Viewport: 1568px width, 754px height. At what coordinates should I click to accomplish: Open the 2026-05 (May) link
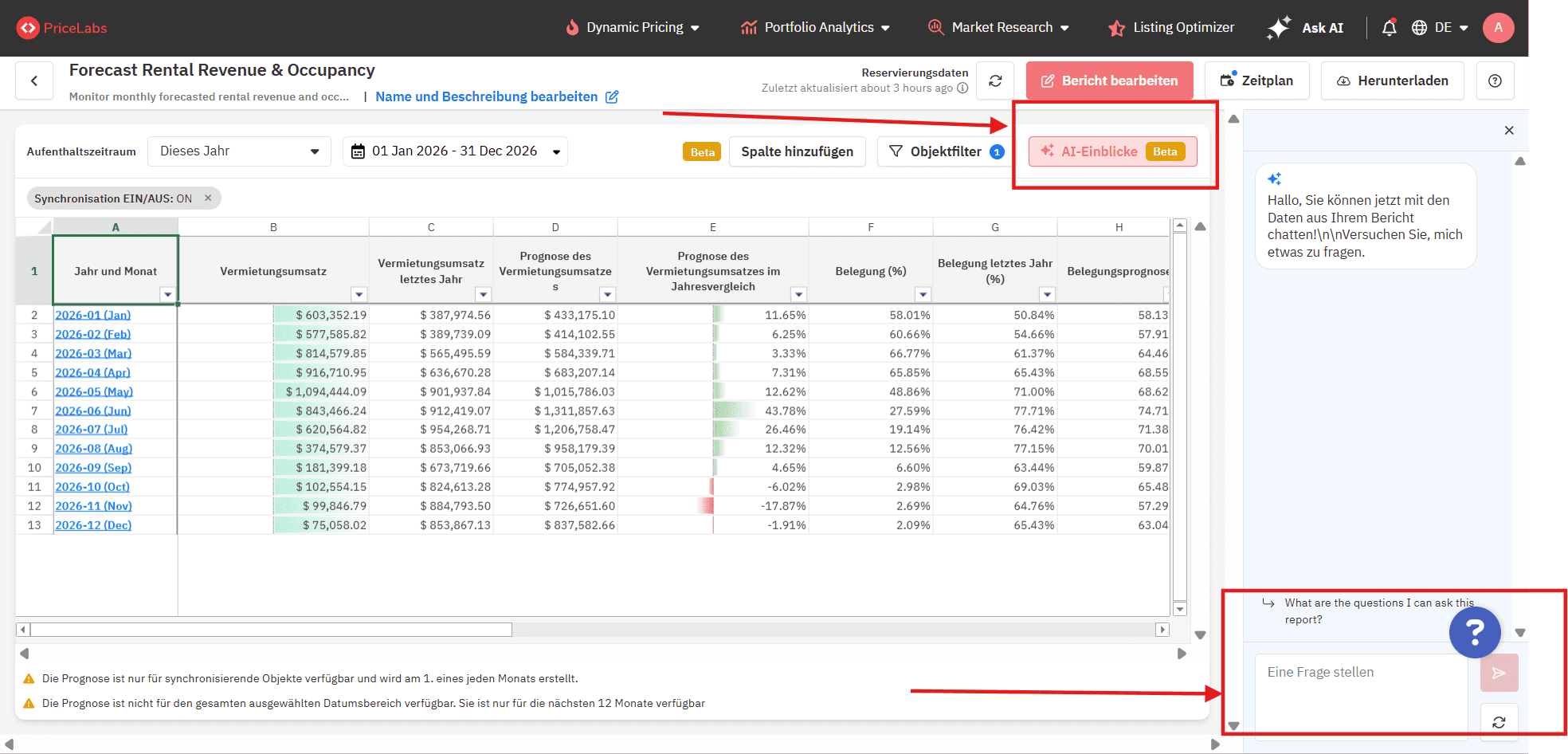coord(94,391)
